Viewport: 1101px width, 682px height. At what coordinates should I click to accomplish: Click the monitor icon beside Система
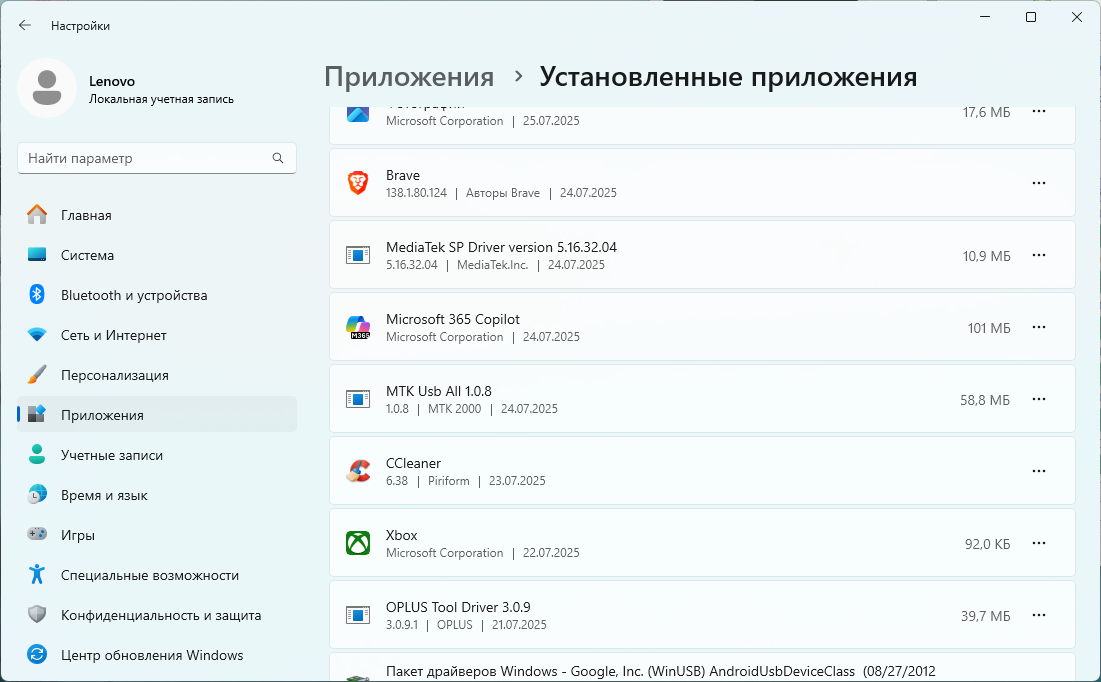tap(37, 254)
